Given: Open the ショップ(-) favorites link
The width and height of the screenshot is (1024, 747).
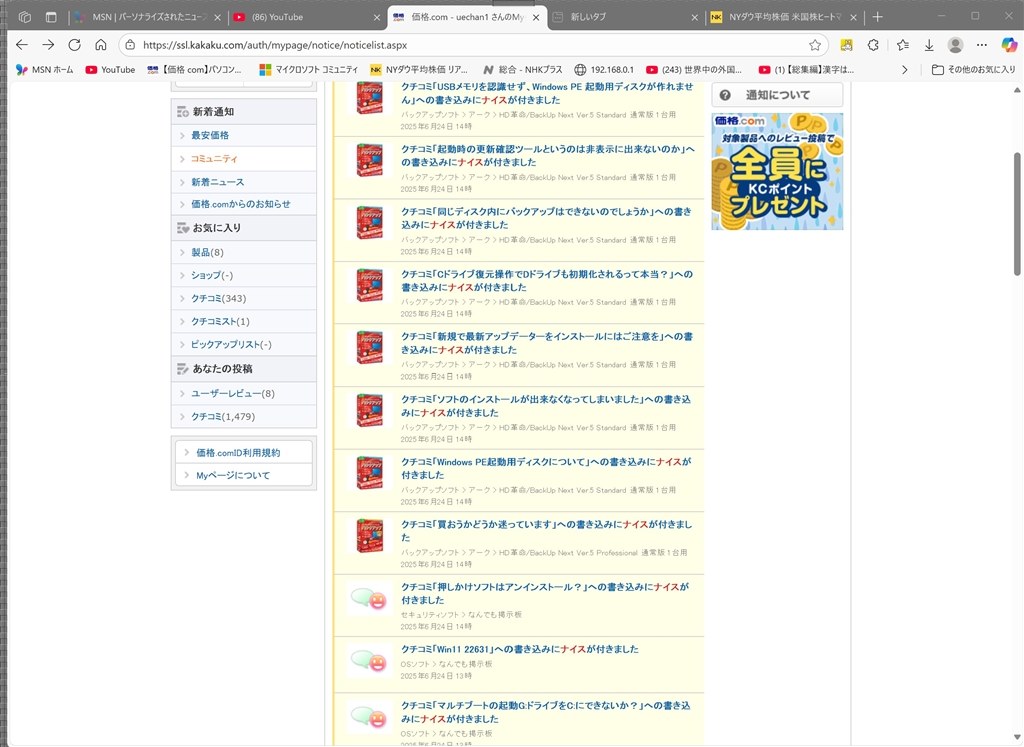Looking at the screenshot, I should (x=212, y=275).
